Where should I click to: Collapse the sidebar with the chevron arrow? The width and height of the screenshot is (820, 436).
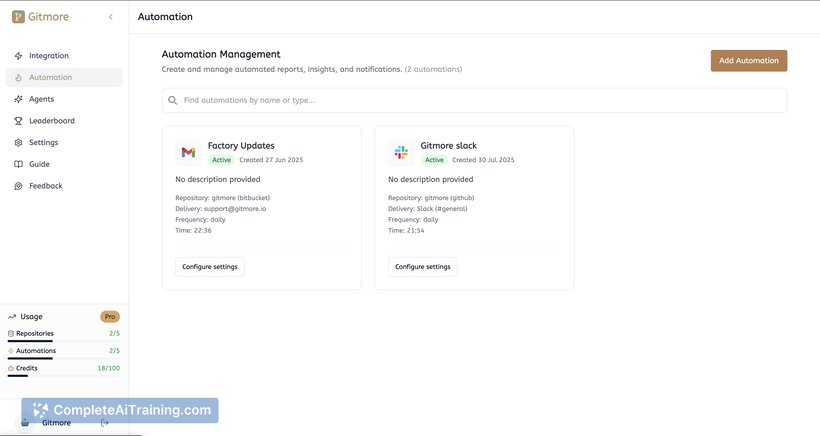click(111, 17)
